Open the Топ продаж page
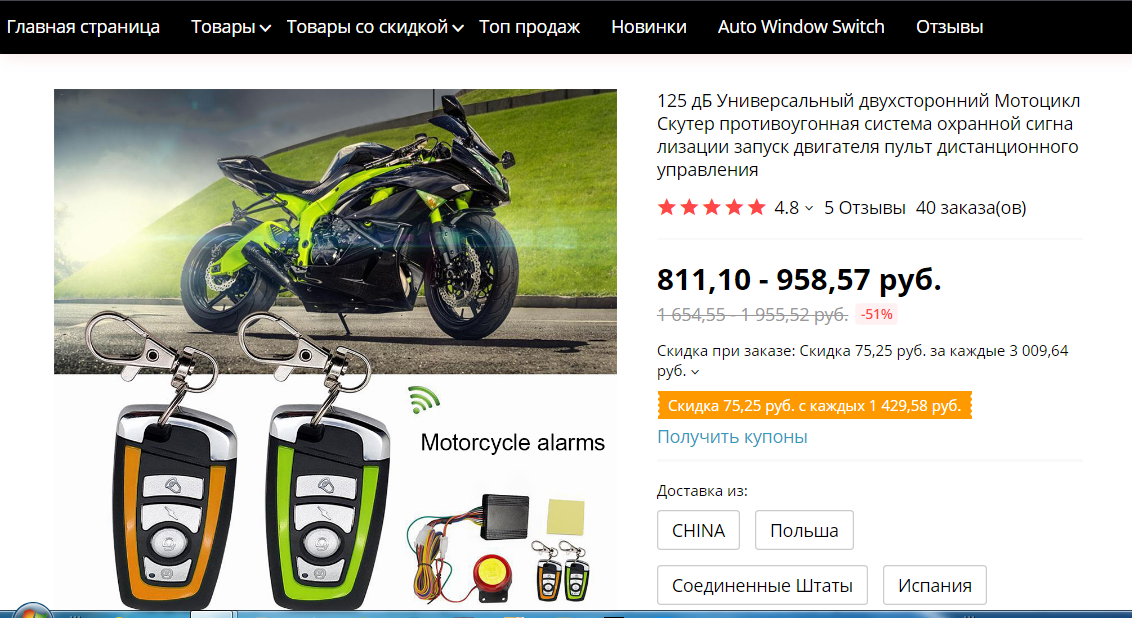This screenshot has height=618, width=1132. pos(529,27)
